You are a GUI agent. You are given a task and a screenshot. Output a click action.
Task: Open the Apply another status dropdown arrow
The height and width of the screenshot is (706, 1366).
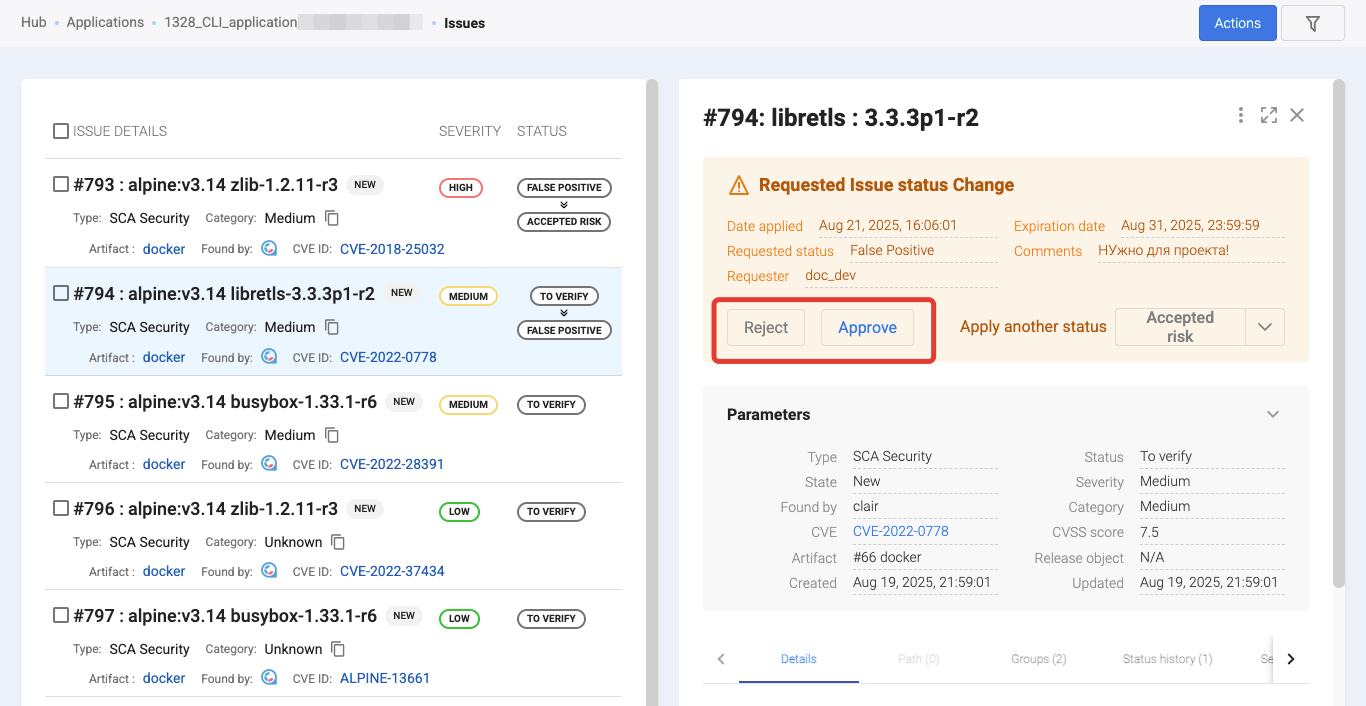1264,327
